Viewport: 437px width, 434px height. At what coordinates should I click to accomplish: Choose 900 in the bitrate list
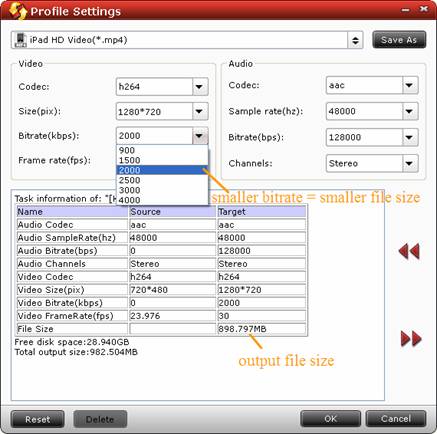(x=162, y=150)
